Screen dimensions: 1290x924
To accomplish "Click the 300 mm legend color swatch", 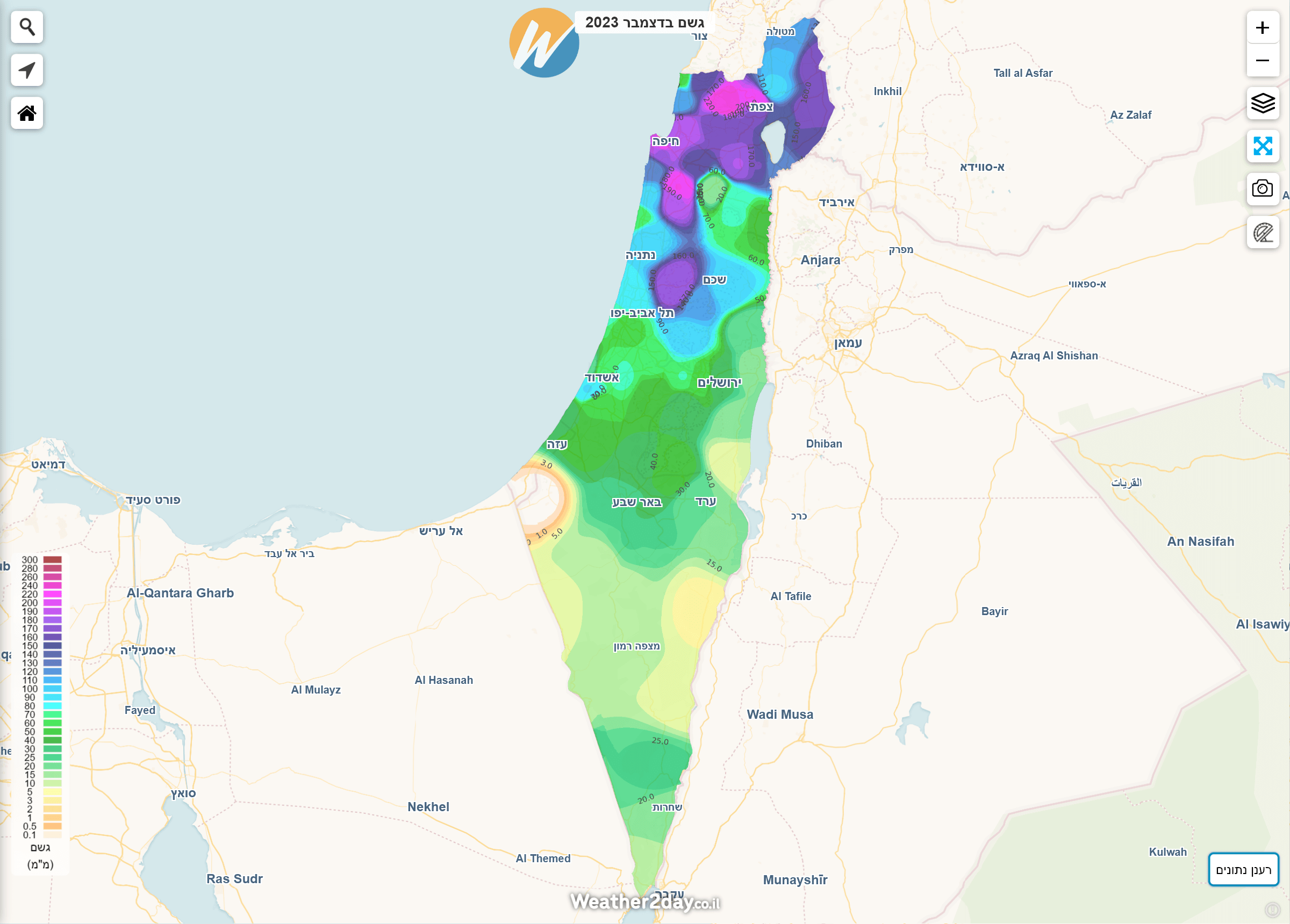I will click(52, 560).
